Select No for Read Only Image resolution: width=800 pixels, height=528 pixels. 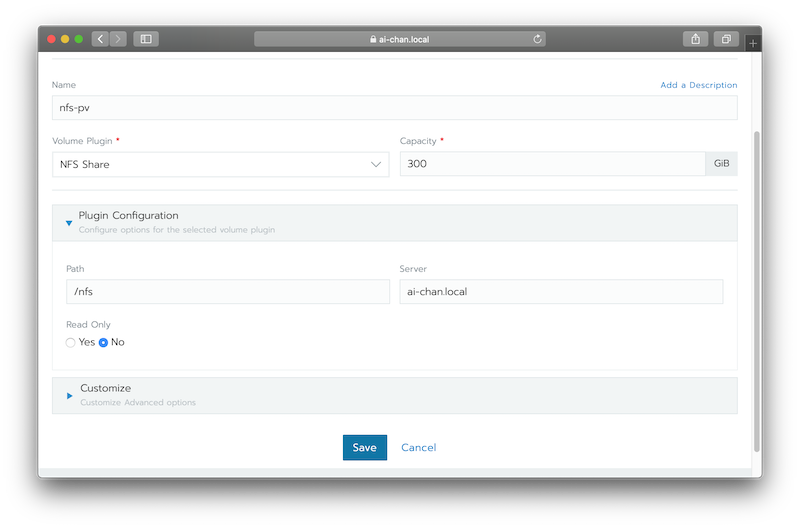(x=103, y=342)
